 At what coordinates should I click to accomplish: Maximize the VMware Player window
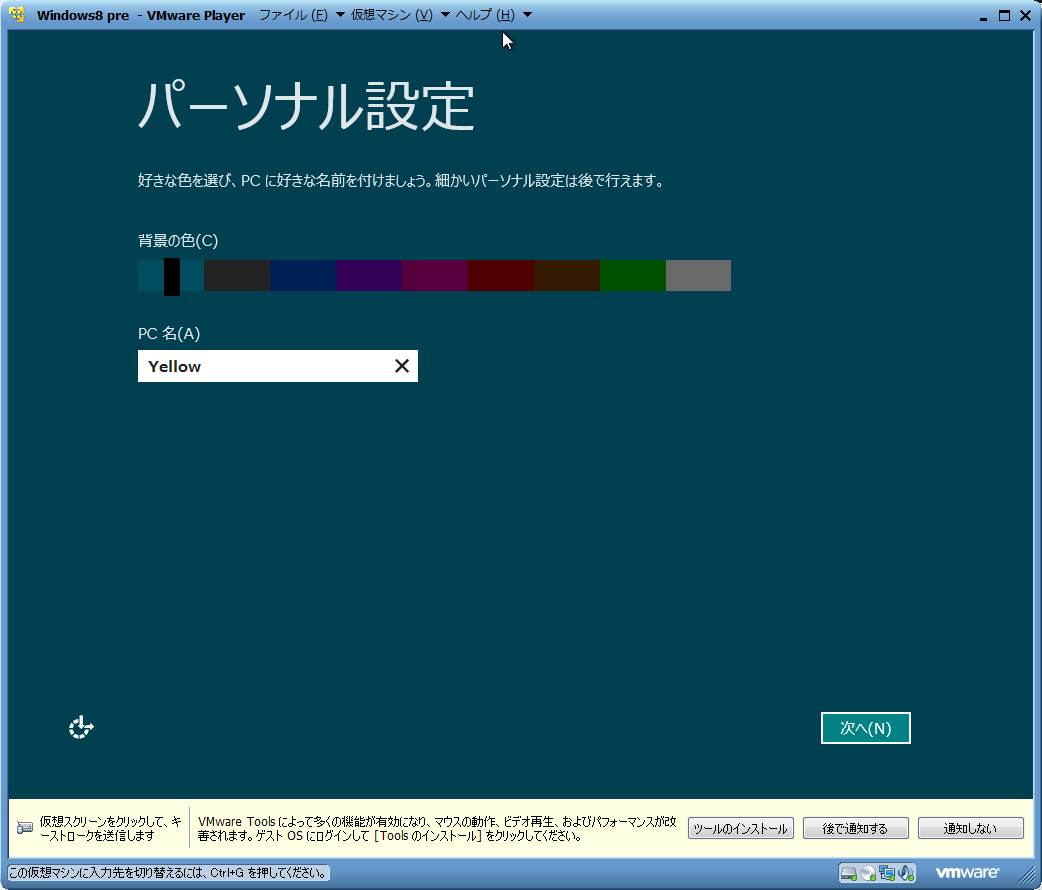coord(1004,15)
